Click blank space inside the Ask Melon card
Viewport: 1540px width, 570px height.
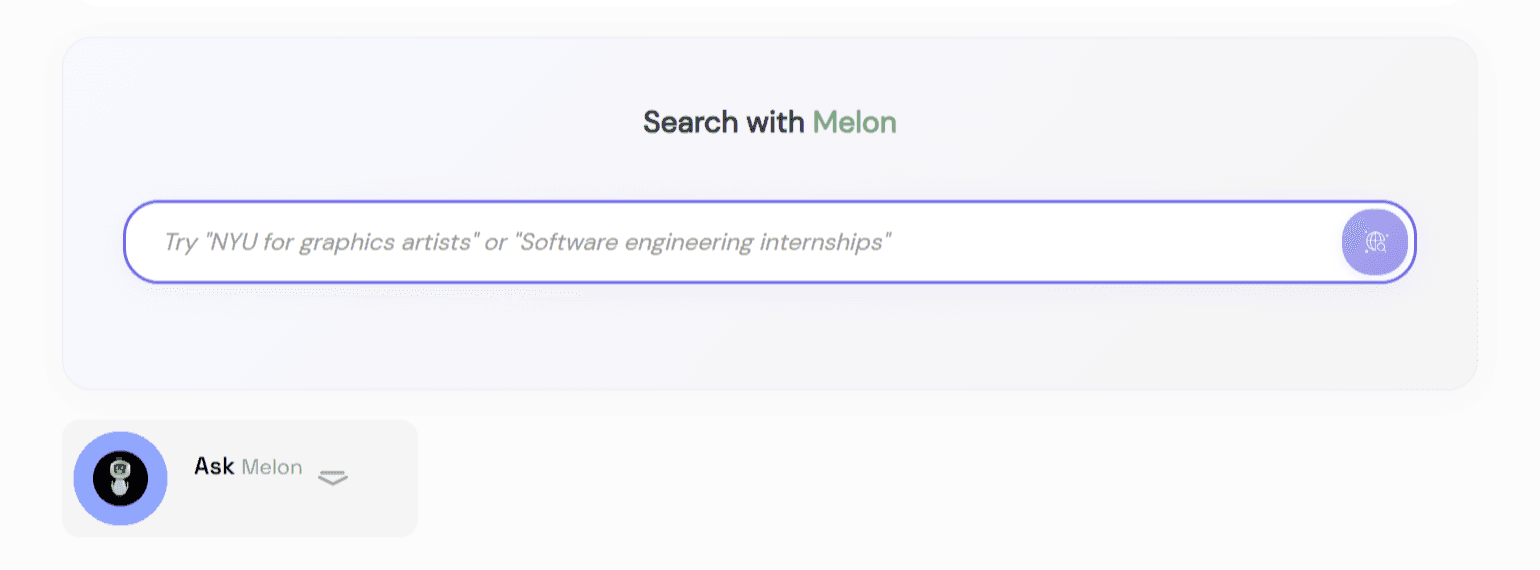click(380, 505)
